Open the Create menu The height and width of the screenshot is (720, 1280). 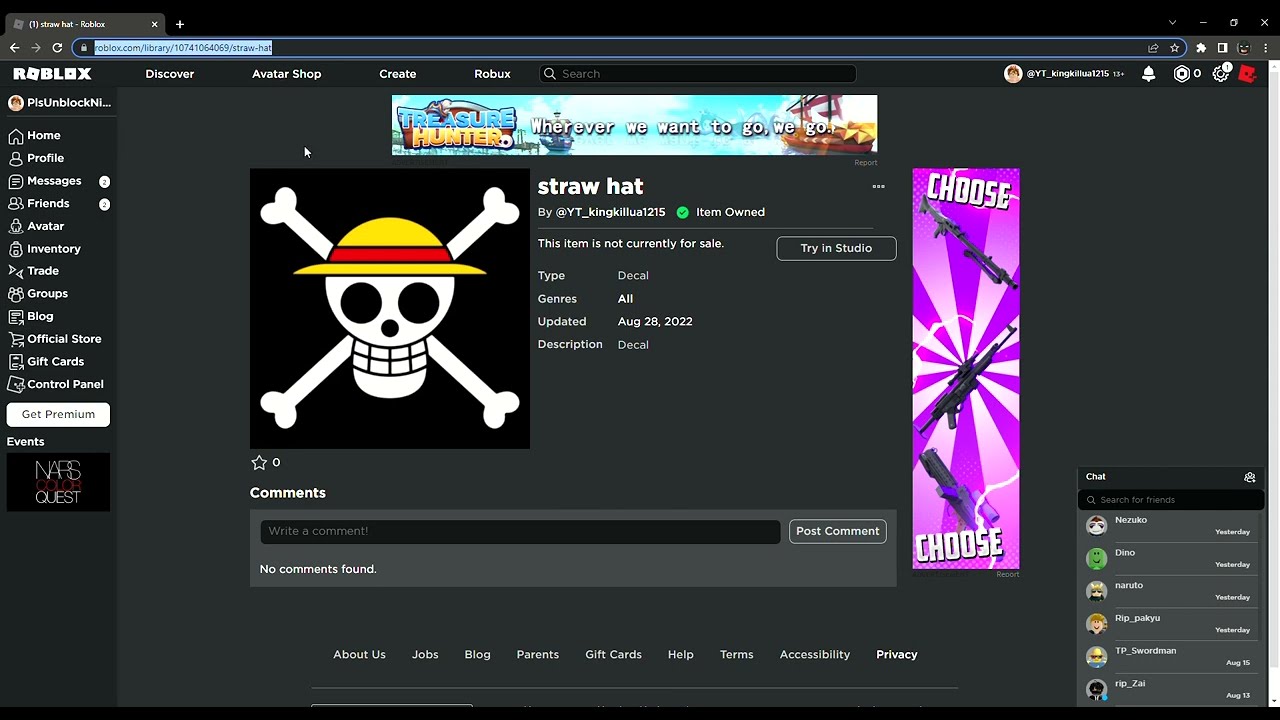398,74
